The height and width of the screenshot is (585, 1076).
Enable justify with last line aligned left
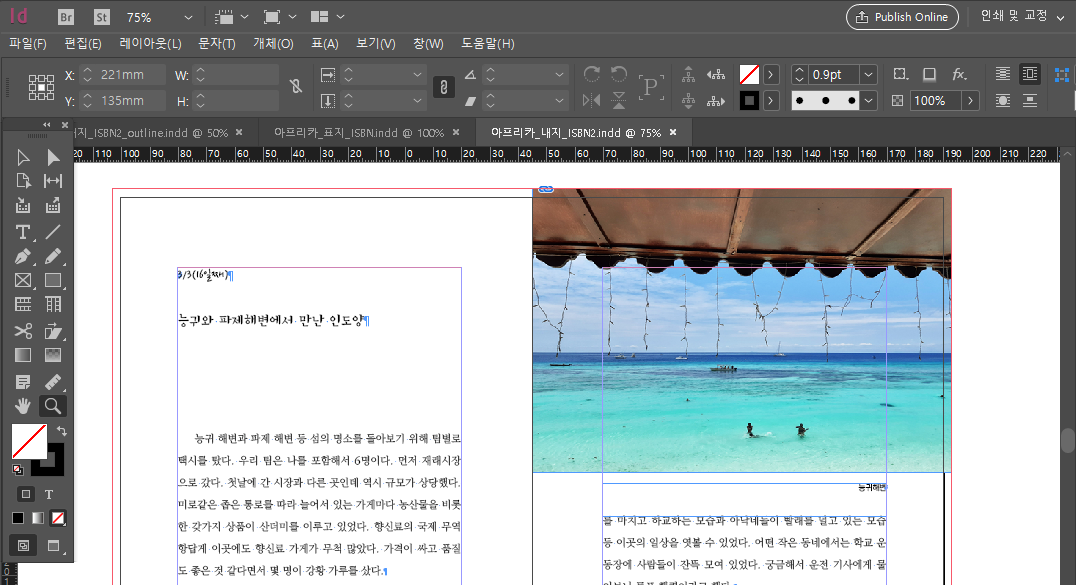(1003, 74)
